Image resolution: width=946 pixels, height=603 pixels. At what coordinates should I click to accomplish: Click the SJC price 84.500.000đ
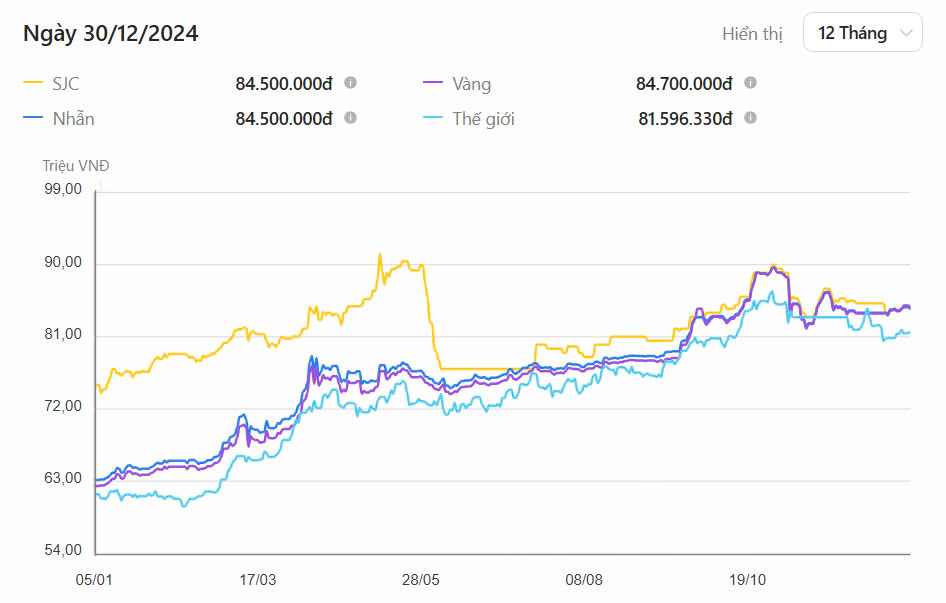point(284,84)
